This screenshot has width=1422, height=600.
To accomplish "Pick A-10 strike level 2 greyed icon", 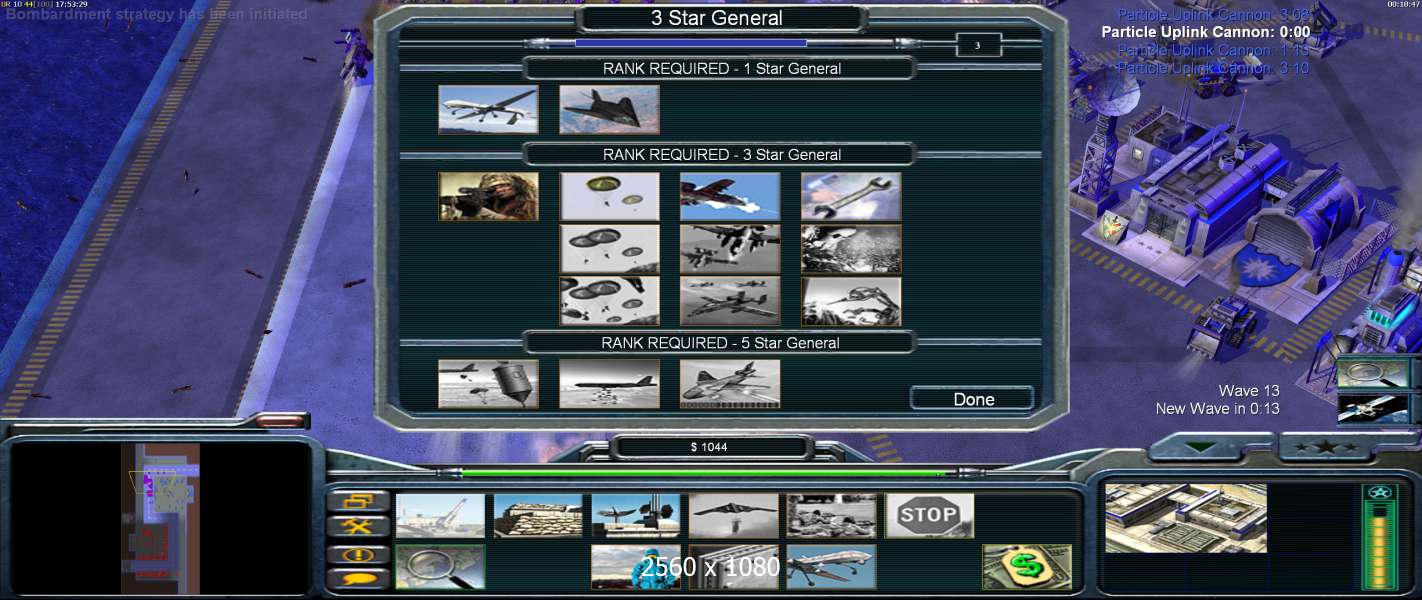I will [730, 249].
